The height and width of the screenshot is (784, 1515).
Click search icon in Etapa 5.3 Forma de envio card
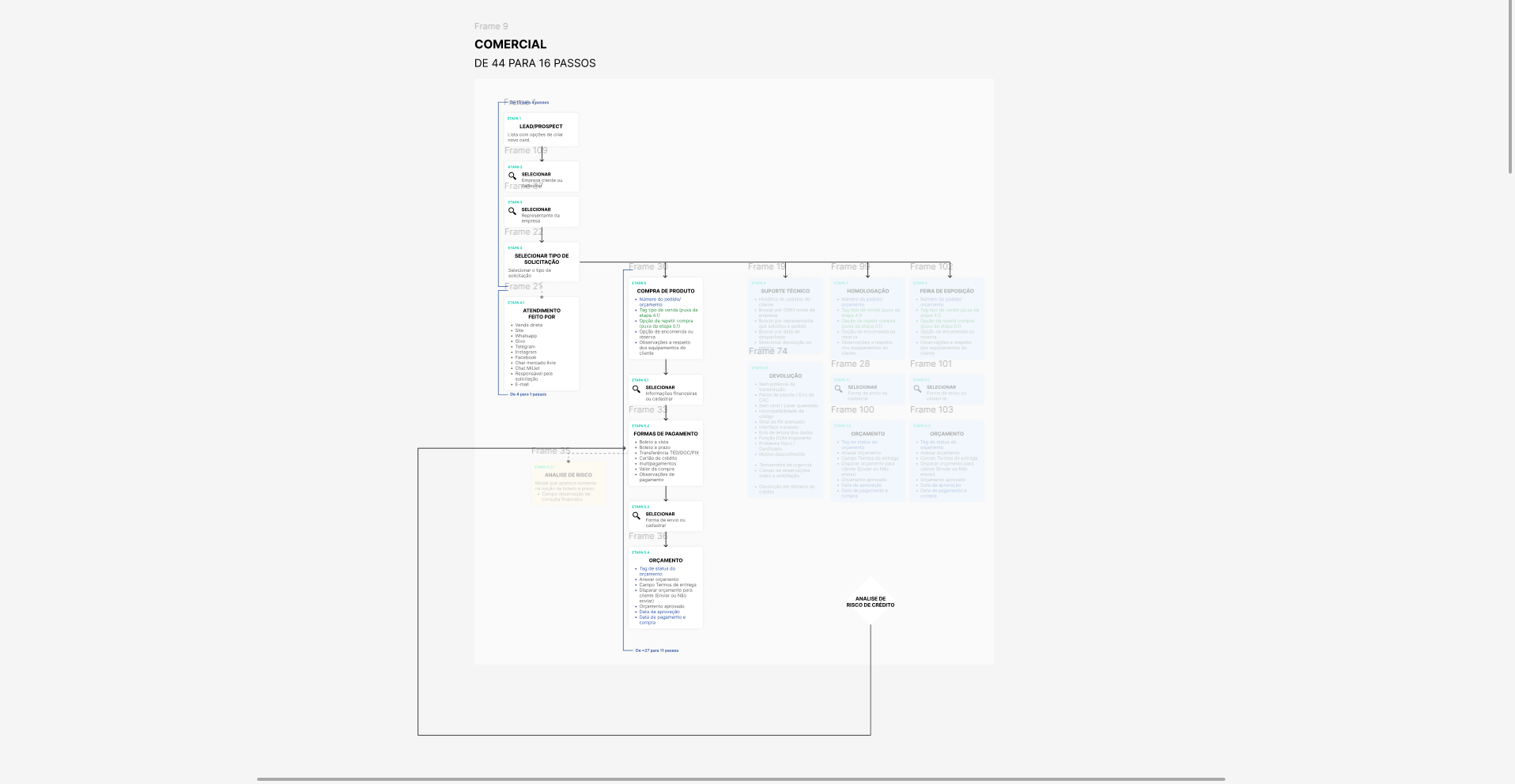637,515
